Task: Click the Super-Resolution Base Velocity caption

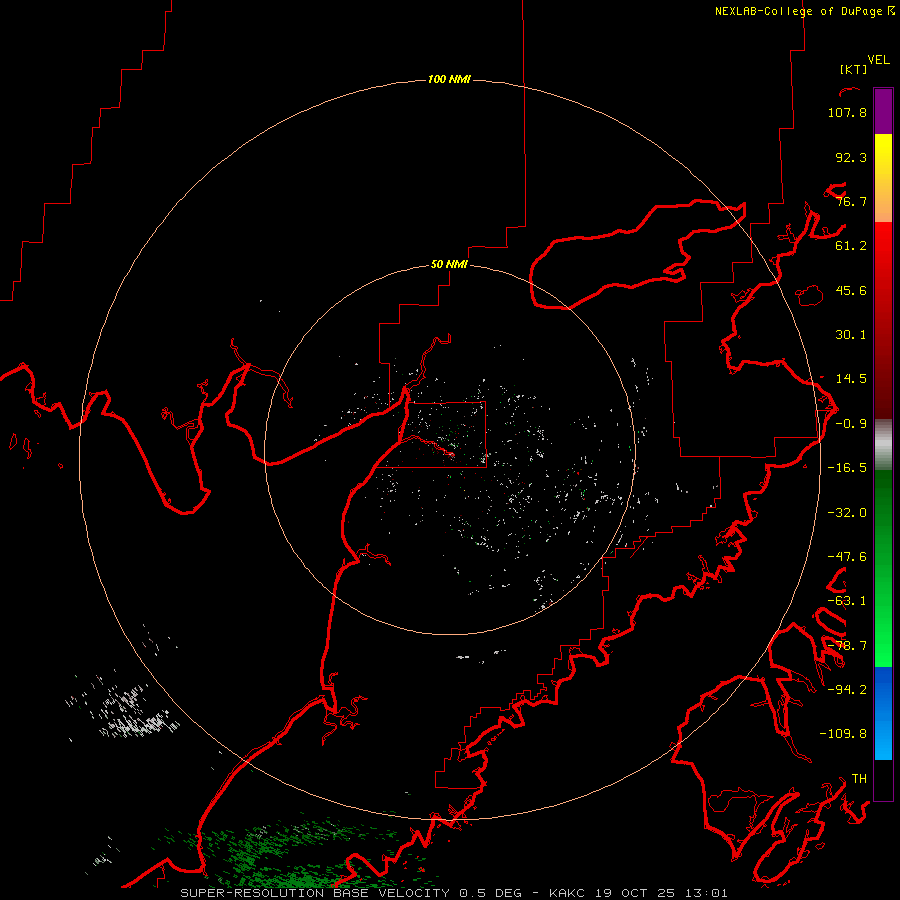Action: [454, 893]
